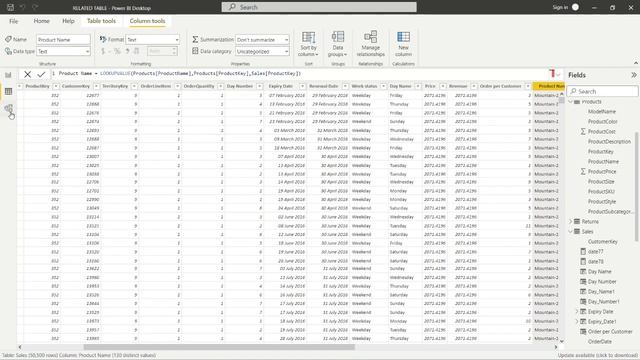The width and height of the screenshot is (640, 360).
Task: Click the Fields pane Search box
Action: [x=602, y=91]
